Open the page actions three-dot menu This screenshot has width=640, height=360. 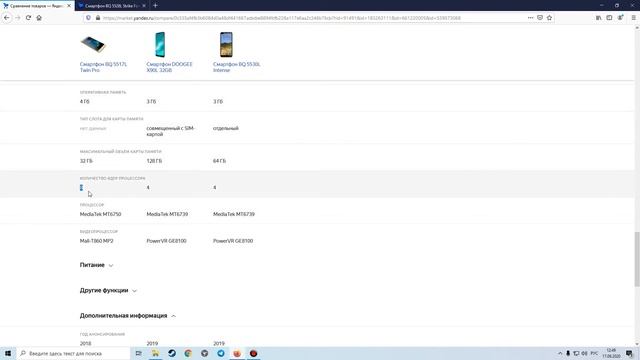530,18
